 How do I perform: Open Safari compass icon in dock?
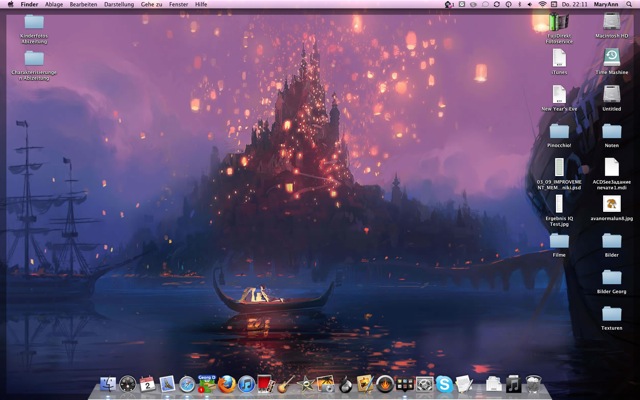(x=187, y=384)
